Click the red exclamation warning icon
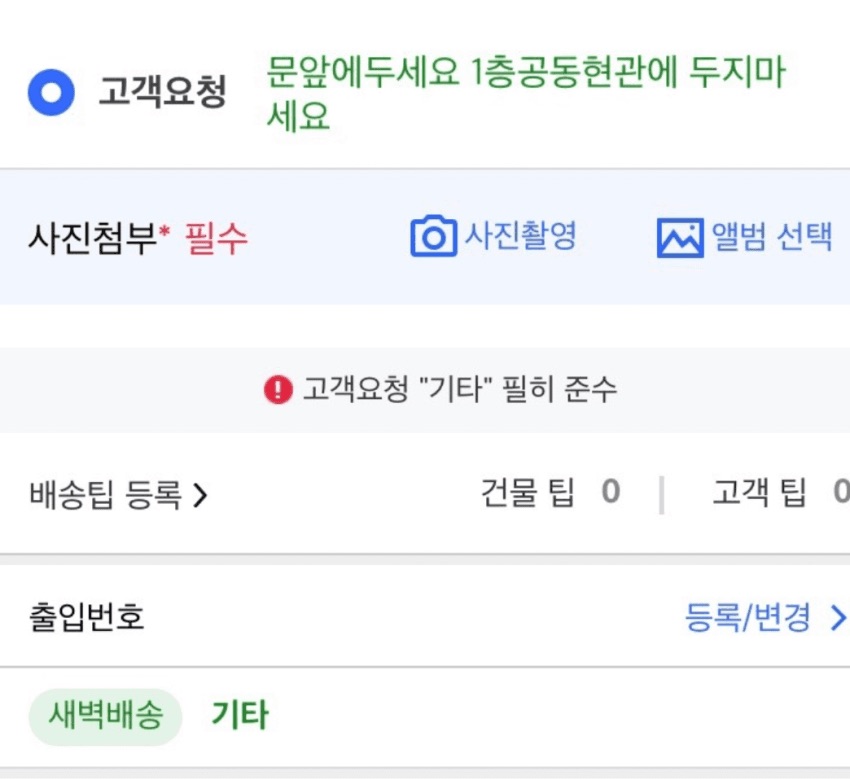850x779 pixels. (278, 390)
